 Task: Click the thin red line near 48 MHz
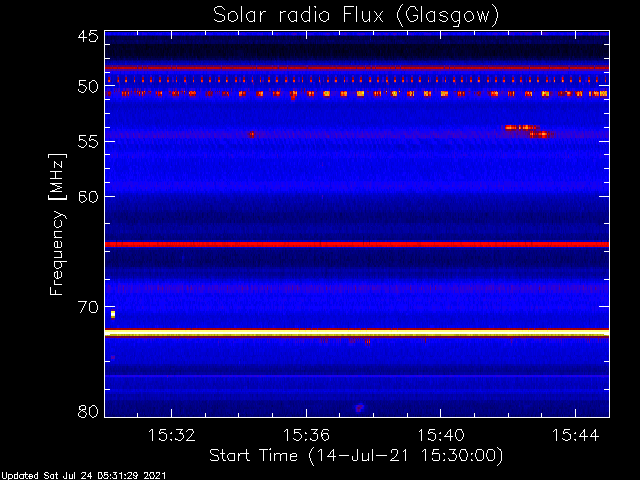click(x=357, y=68)
